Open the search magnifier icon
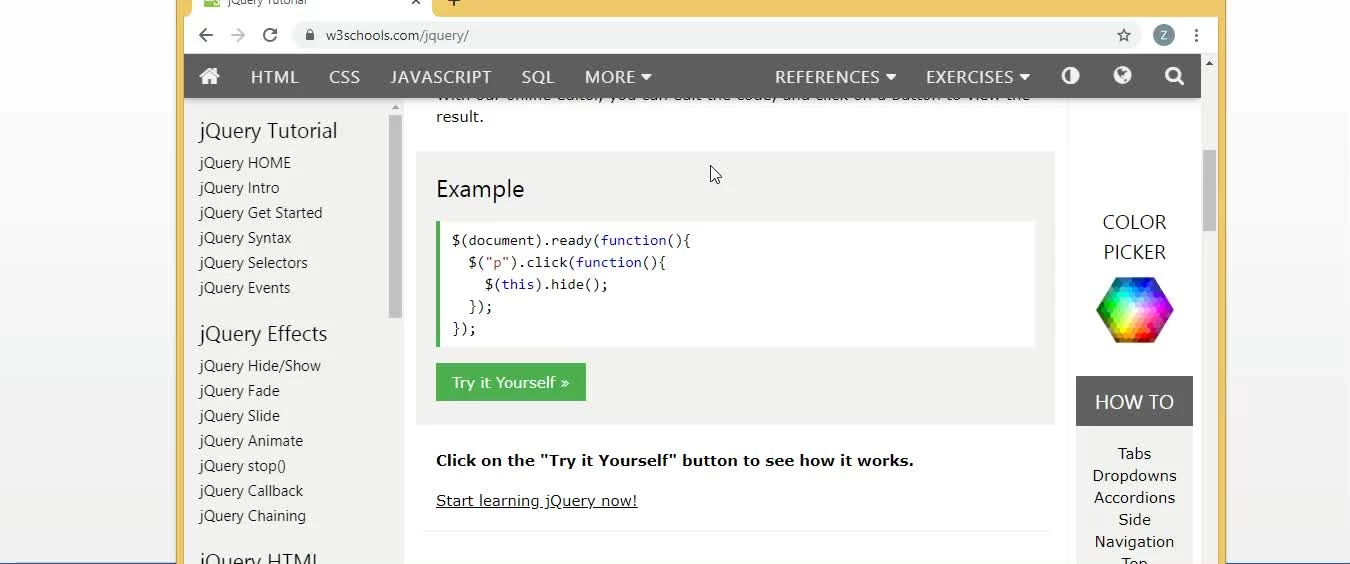 (x=1174, y=76)
